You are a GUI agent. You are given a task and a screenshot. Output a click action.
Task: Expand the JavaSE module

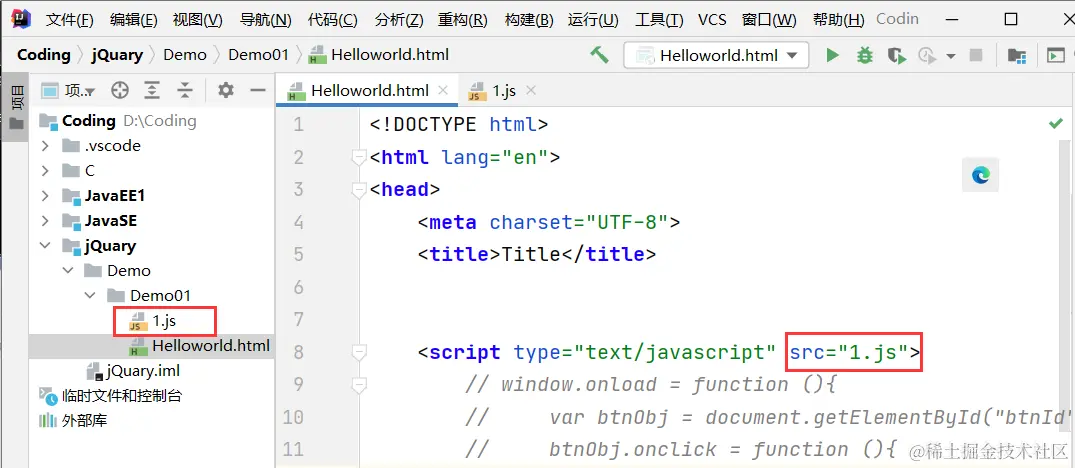45,221
